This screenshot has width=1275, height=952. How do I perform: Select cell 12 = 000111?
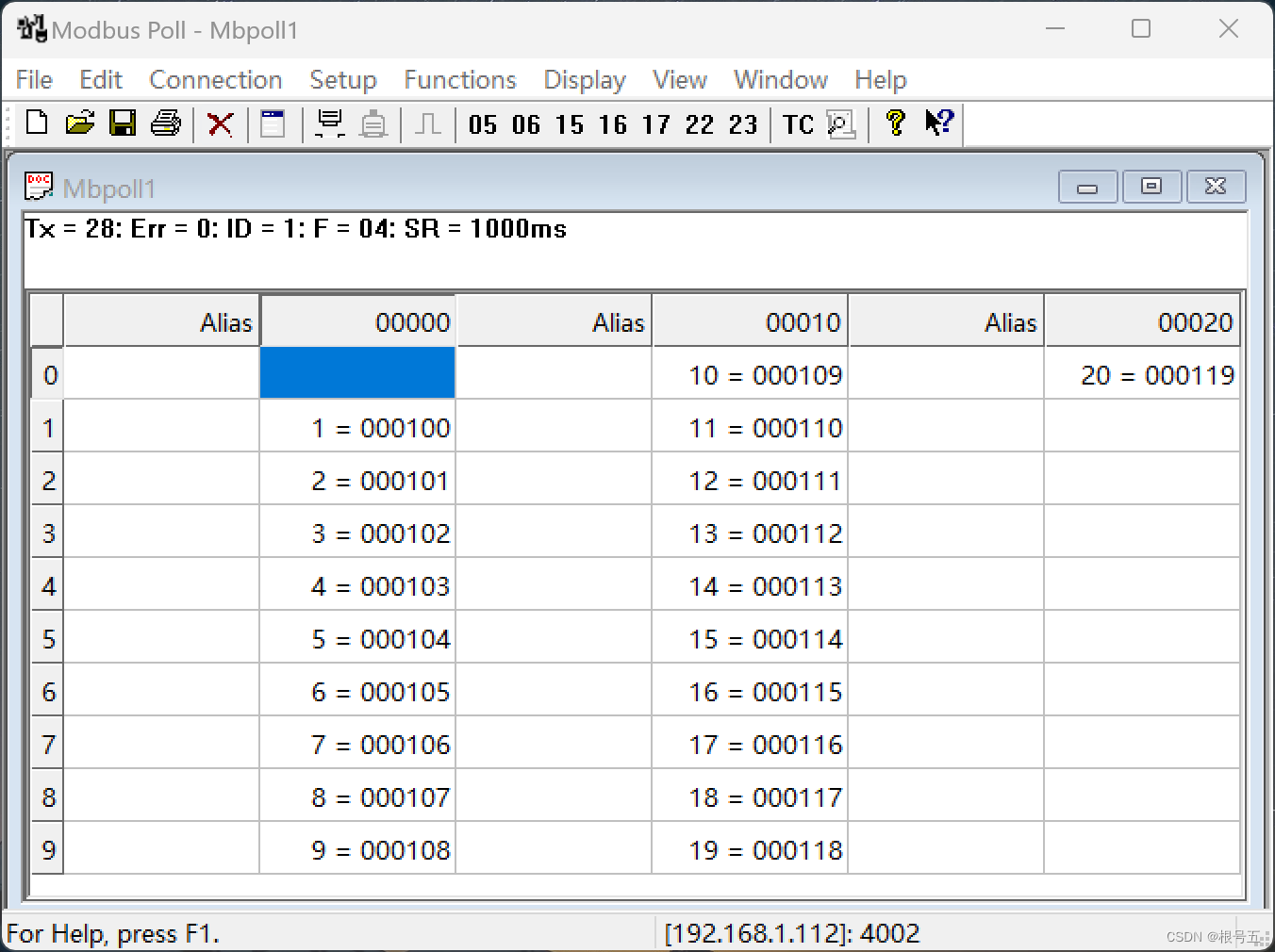click(750, 480)
